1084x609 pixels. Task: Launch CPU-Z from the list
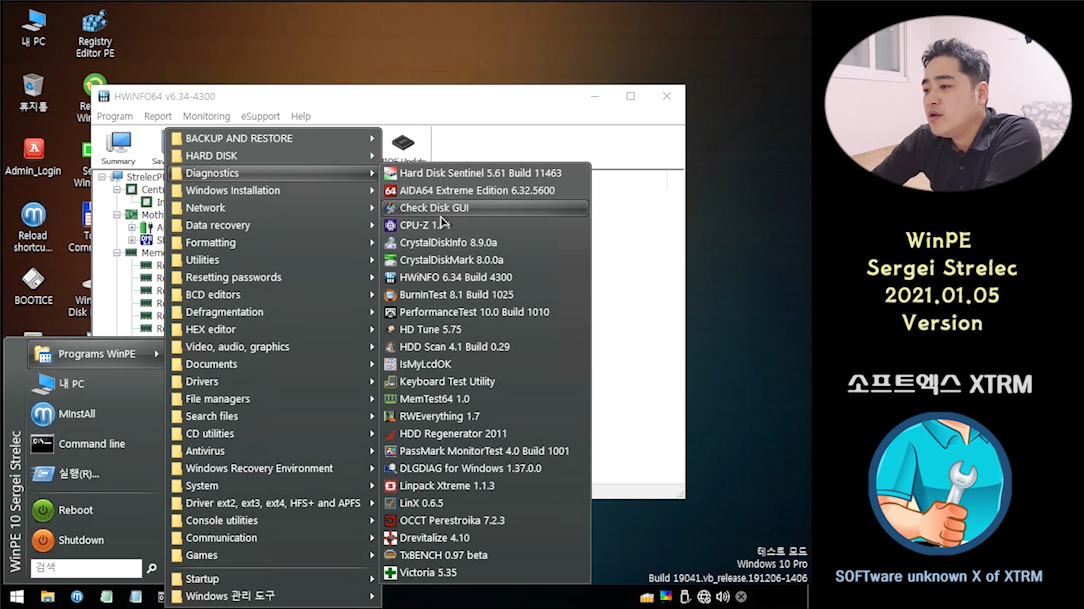click(485, 225)
